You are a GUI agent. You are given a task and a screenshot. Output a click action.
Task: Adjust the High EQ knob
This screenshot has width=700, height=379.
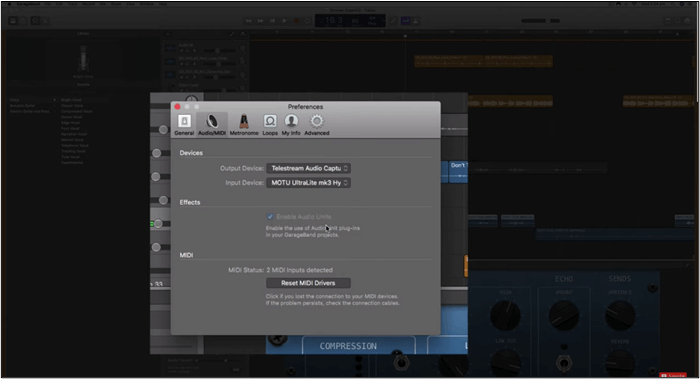pos(505,315)
